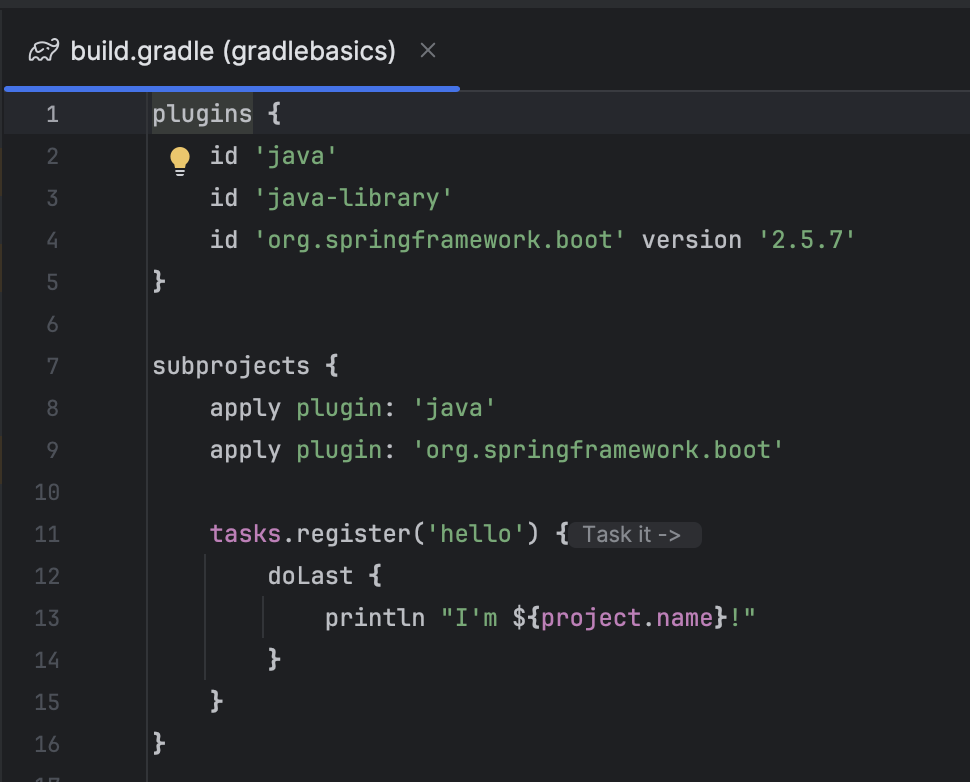This screenshot has height=782, width=970.
Task: Click line number 13 in gutter
Action: tap(47, 619)
